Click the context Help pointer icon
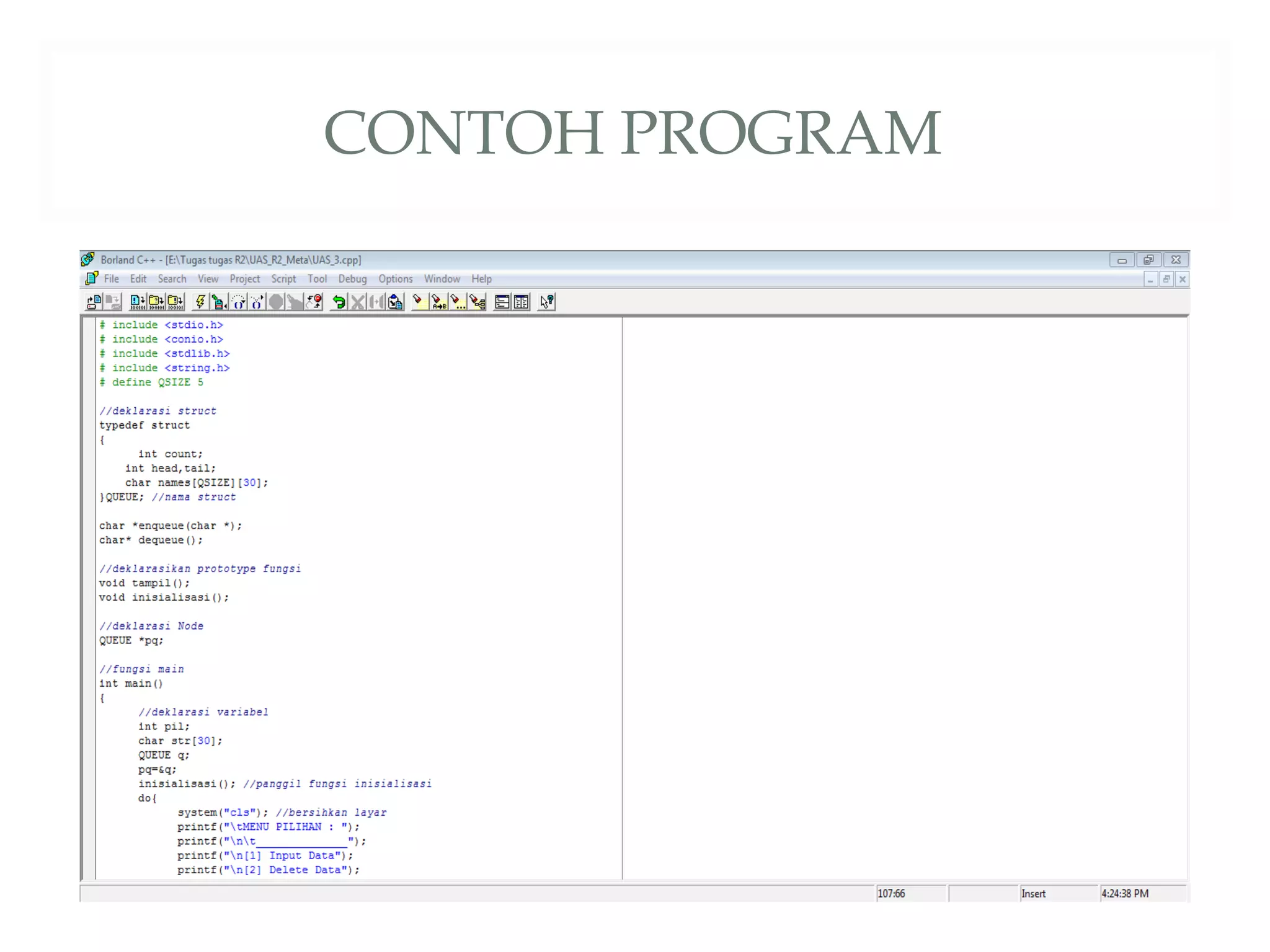1270x952 pixels. tap(546, 302)
